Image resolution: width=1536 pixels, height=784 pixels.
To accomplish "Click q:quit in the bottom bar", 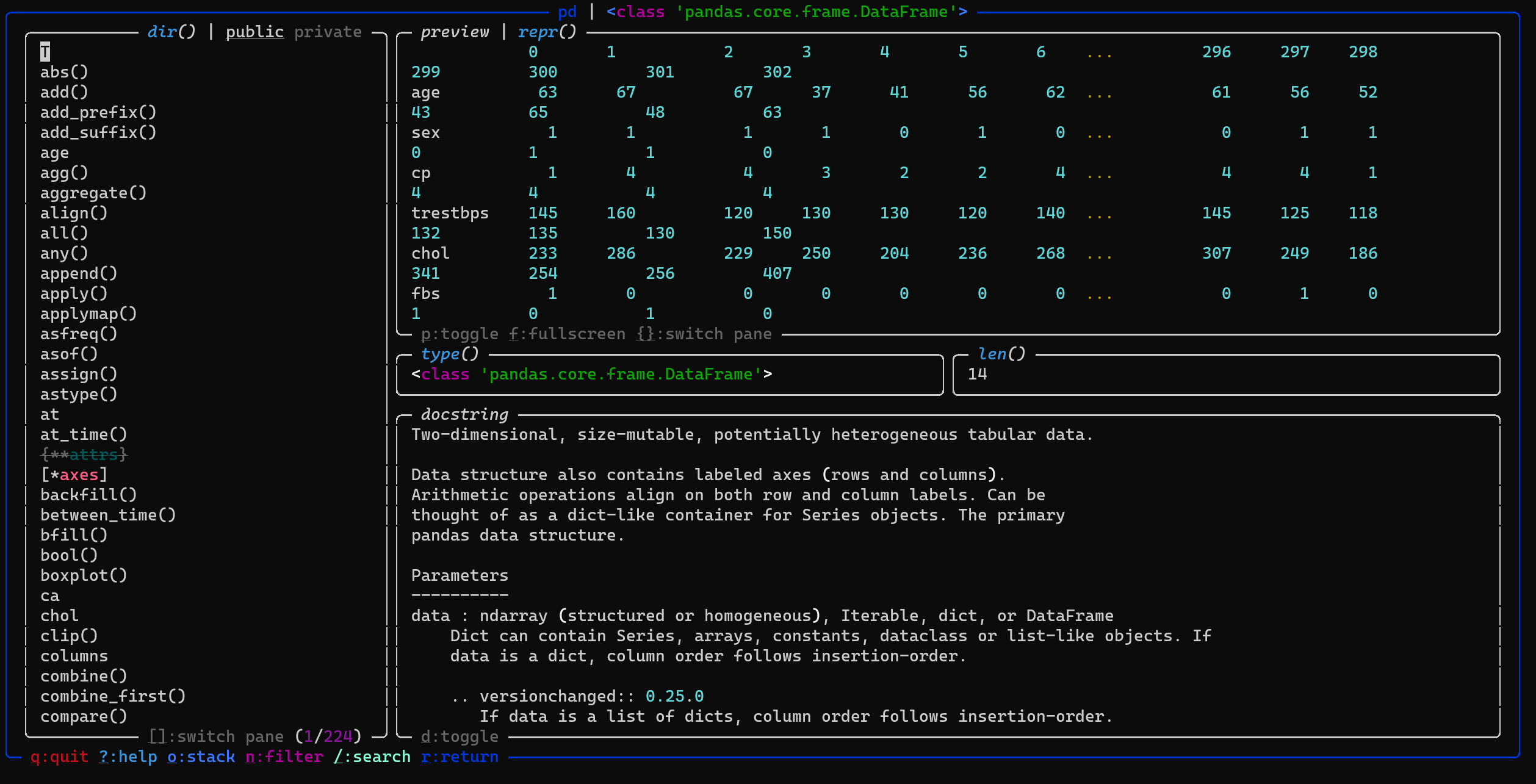I will (x=59, y=757).
